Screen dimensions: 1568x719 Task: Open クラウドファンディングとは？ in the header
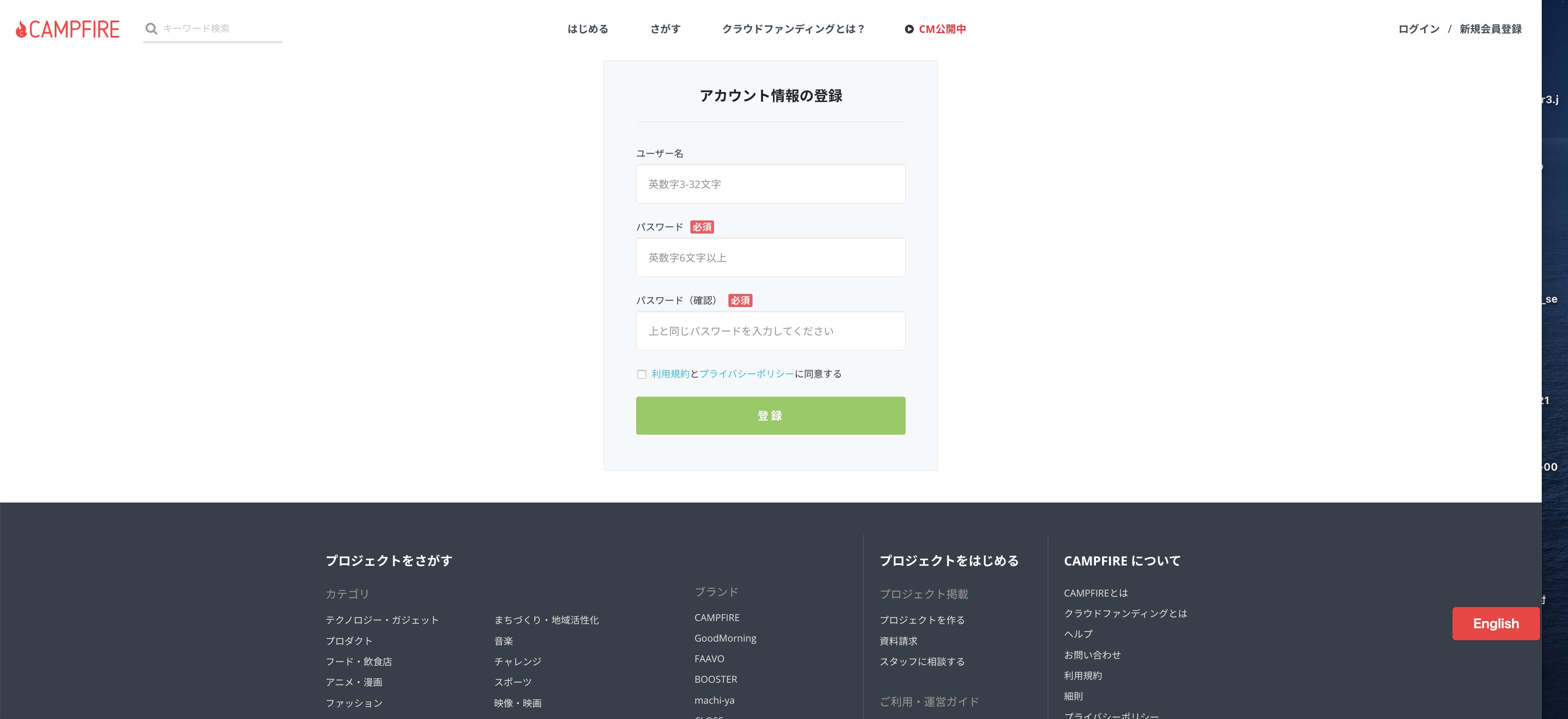pyautogui.click(x=793, y=29)
